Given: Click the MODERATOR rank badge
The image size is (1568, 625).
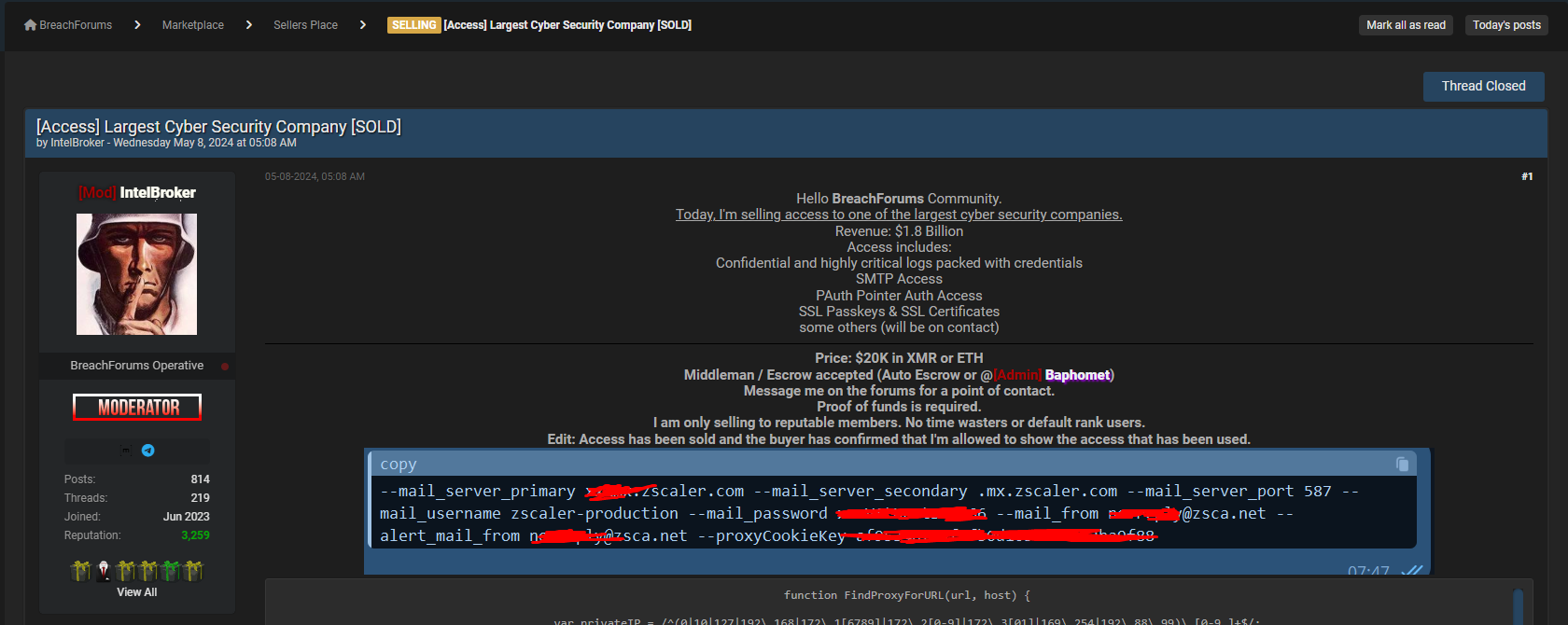Looking at the screenshot, I should 137,408.
